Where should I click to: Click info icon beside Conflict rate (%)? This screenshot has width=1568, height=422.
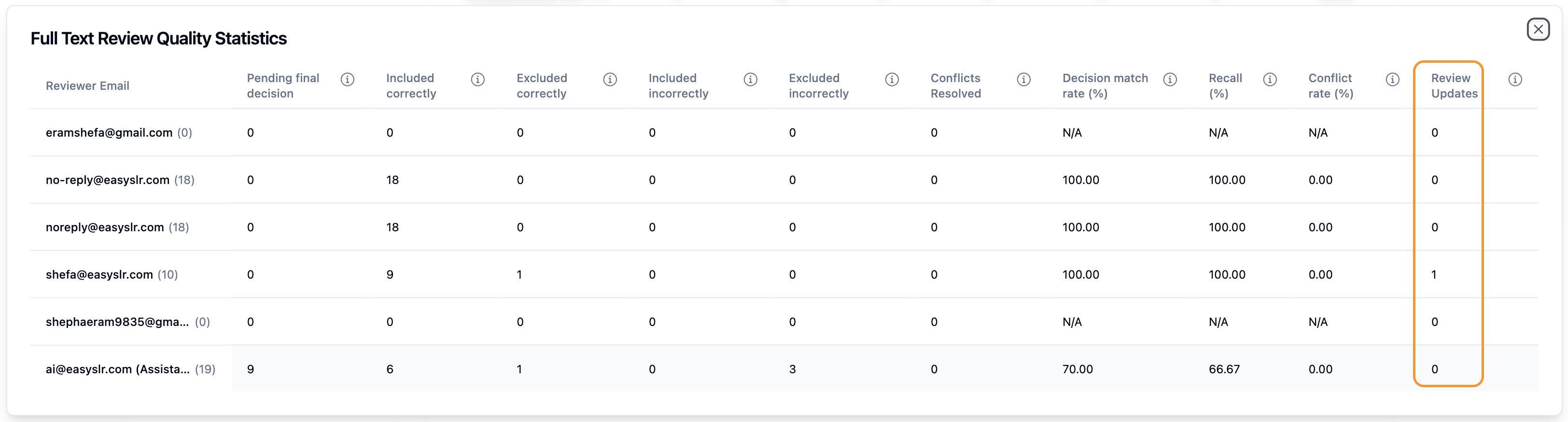pyautogui.click(x=1392, y=79)
